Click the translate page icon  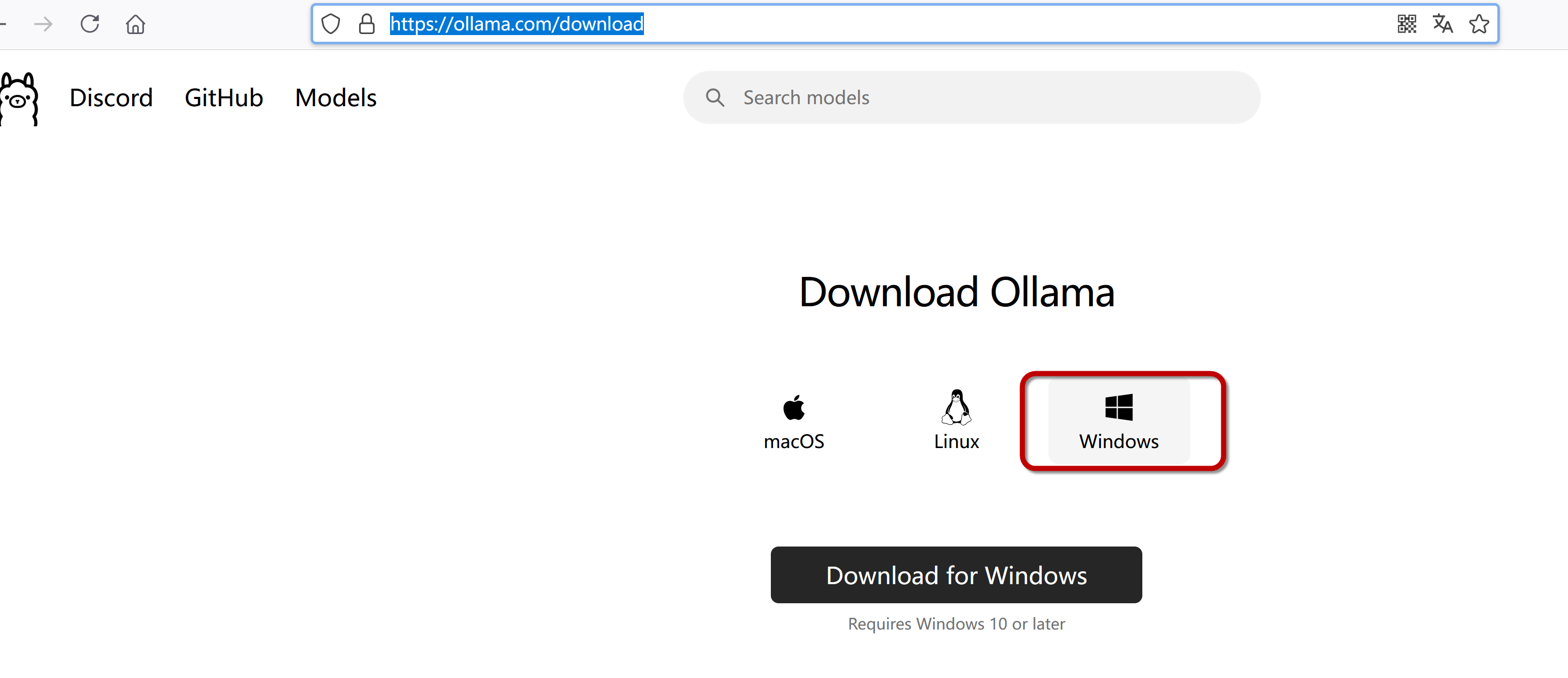pyautogui.click(x=1443, y=24)
